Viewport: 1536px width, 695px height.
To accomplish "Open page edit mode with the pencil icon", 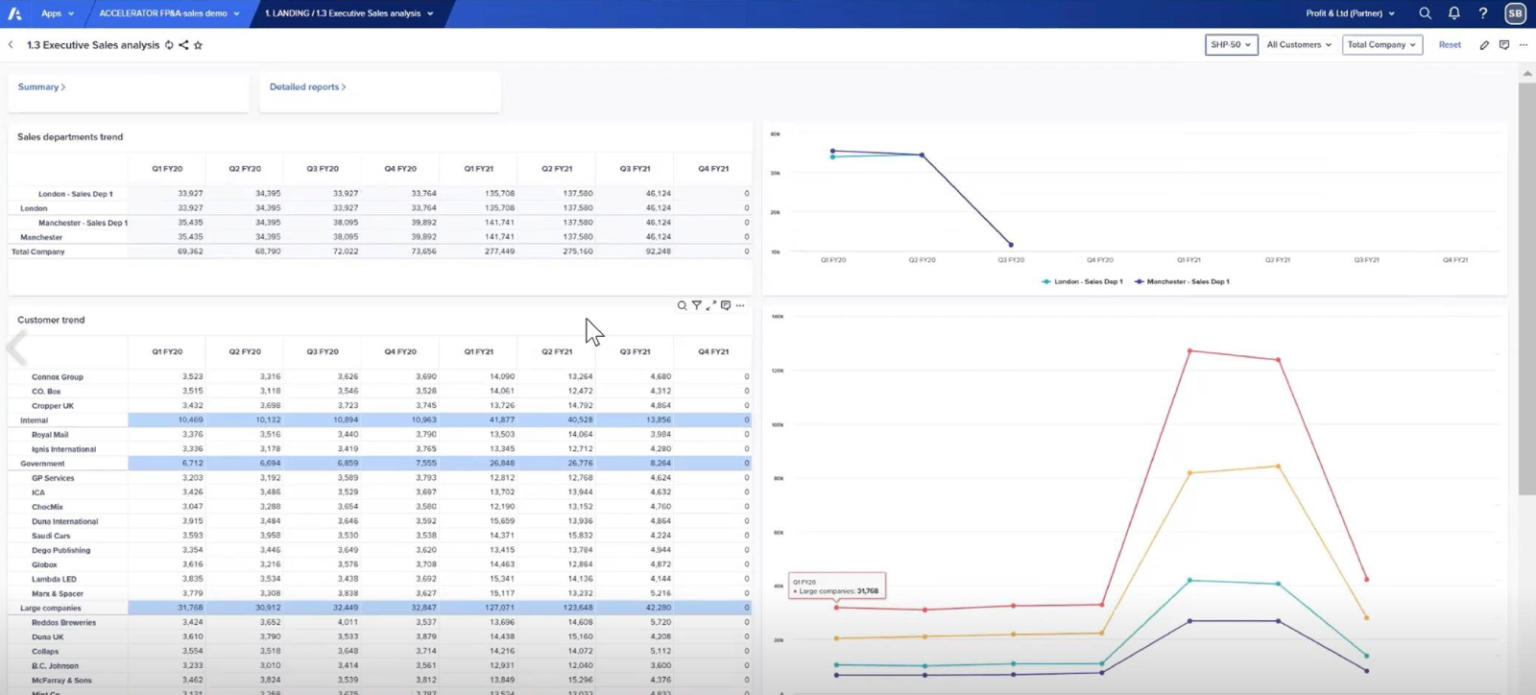I will pyautogui.click(x=1484, y=45).
